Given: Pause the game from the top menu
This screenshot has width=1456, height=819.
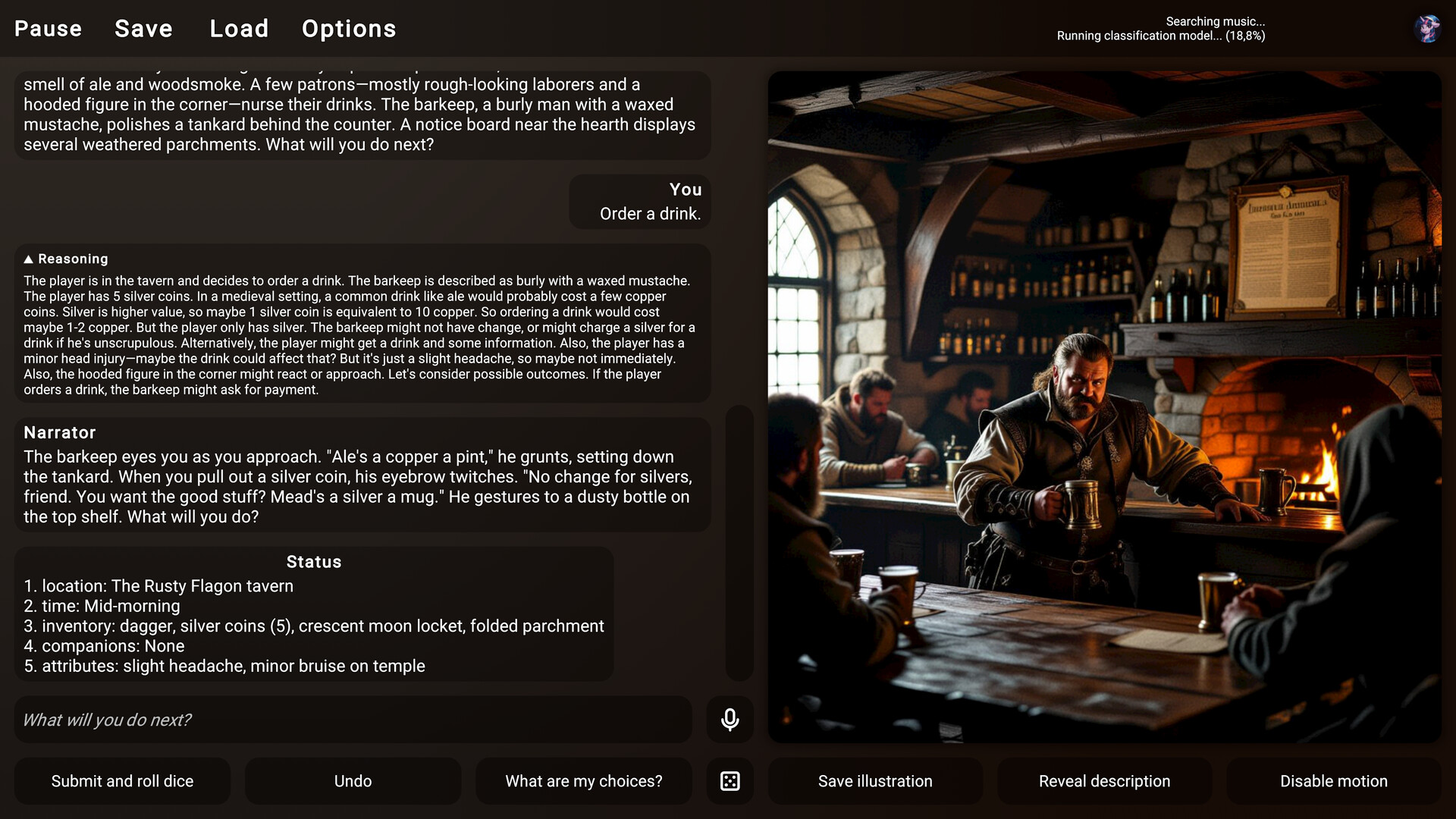Looking at the screenshot, I should pyautogui.click(x=47, y=29).
